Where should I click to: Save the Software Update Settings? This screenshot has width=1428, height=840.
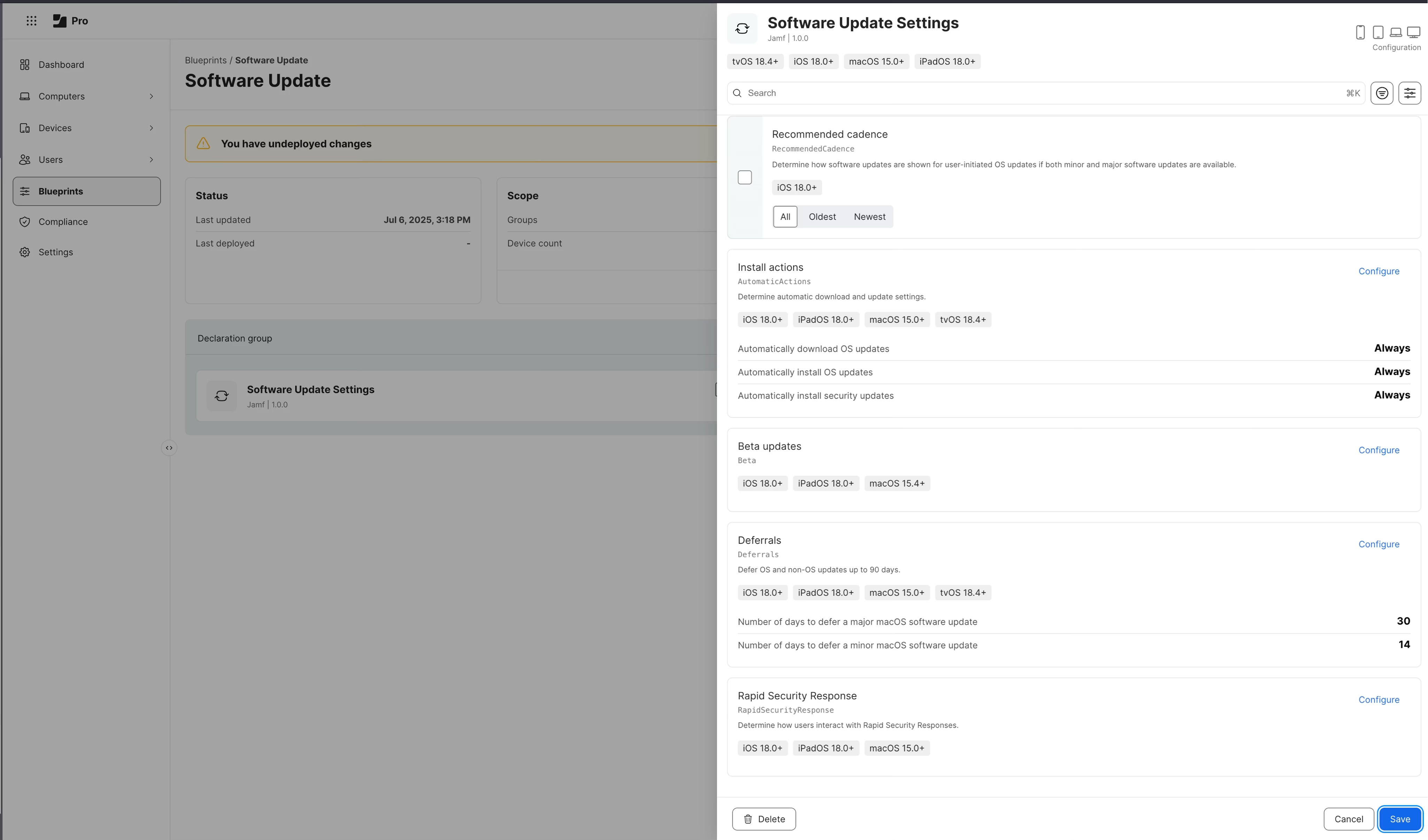click(1400, 819)
